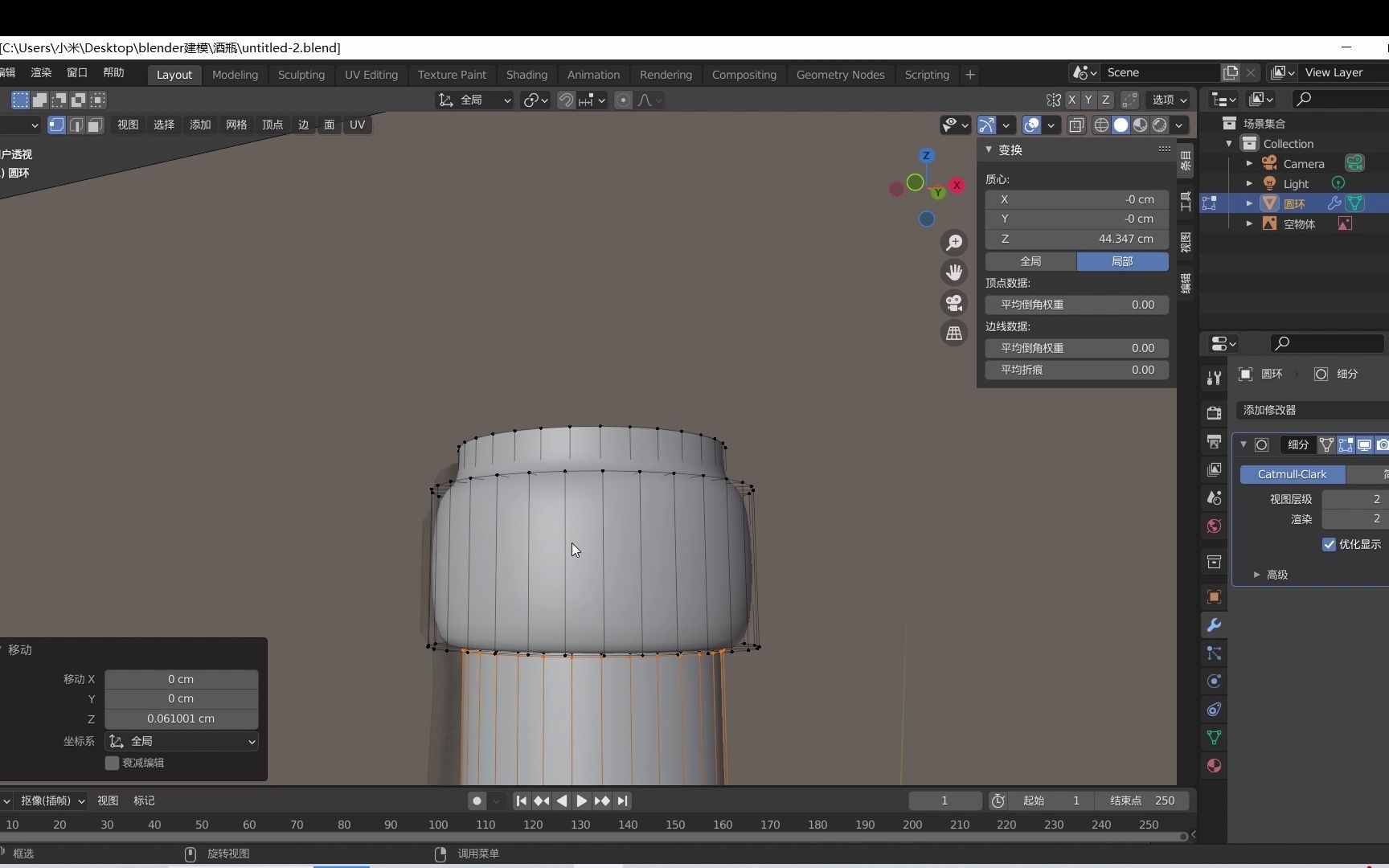Open the 渲染 menu
Image resolution: width=1389 pixels, height=868 pixels.
tap(40, 72)
